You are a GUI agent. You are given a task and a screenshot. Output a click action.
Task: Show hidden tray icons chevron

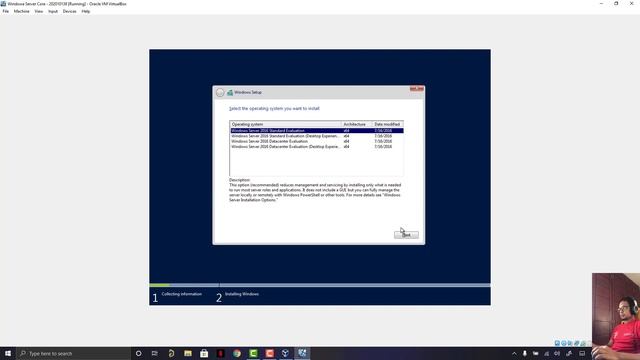514,353
